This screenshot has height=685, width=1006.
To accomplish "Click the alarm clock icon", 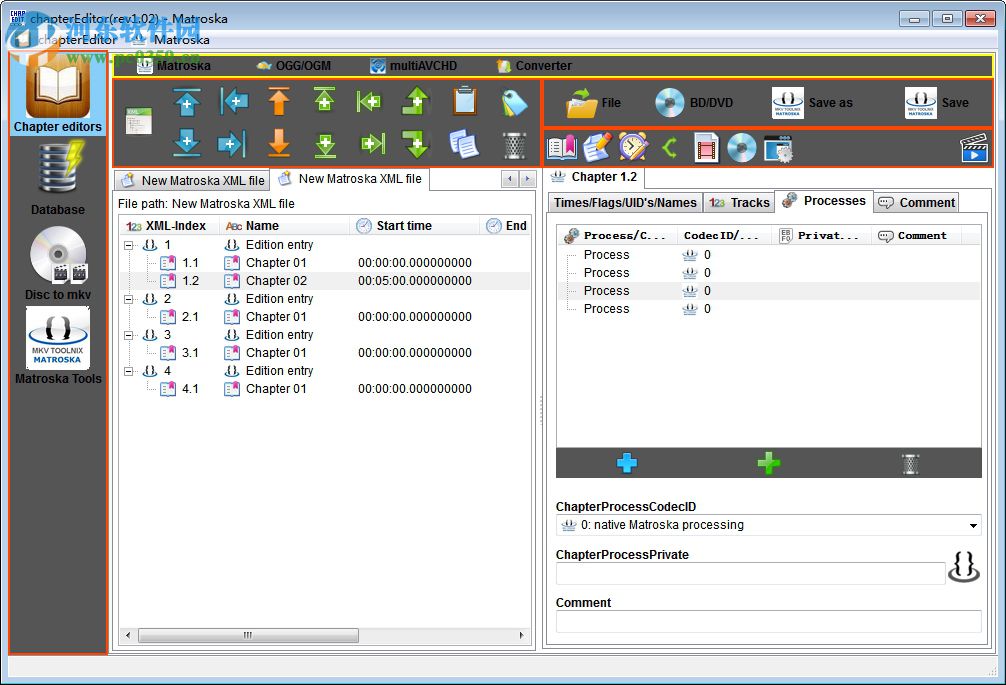I will [633, 148].
